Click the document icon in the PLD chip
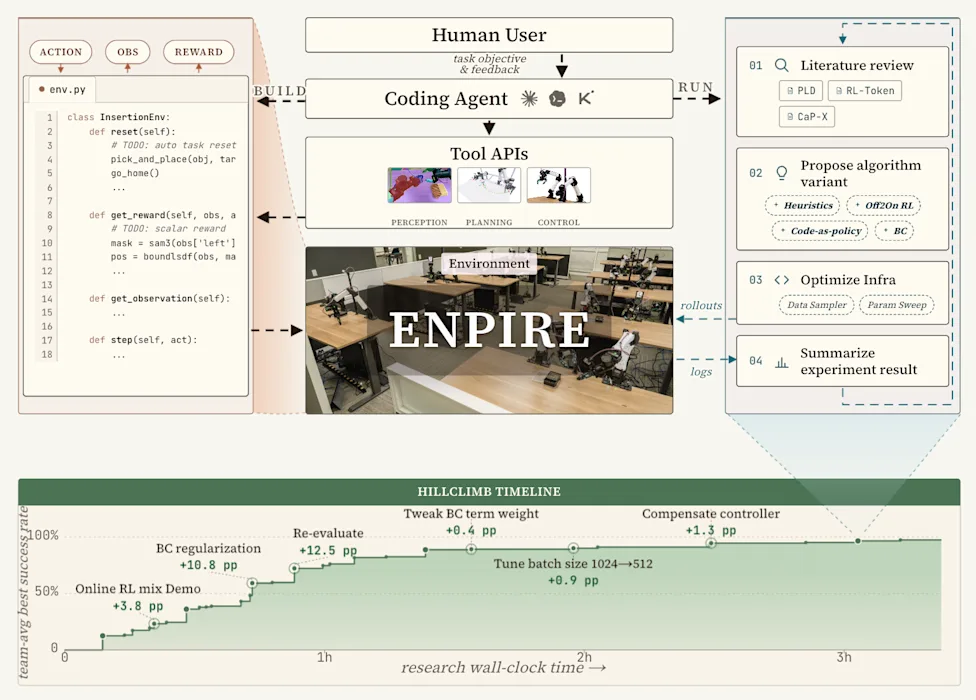This screenshot has width=976, height=700. tap(791, 91)
